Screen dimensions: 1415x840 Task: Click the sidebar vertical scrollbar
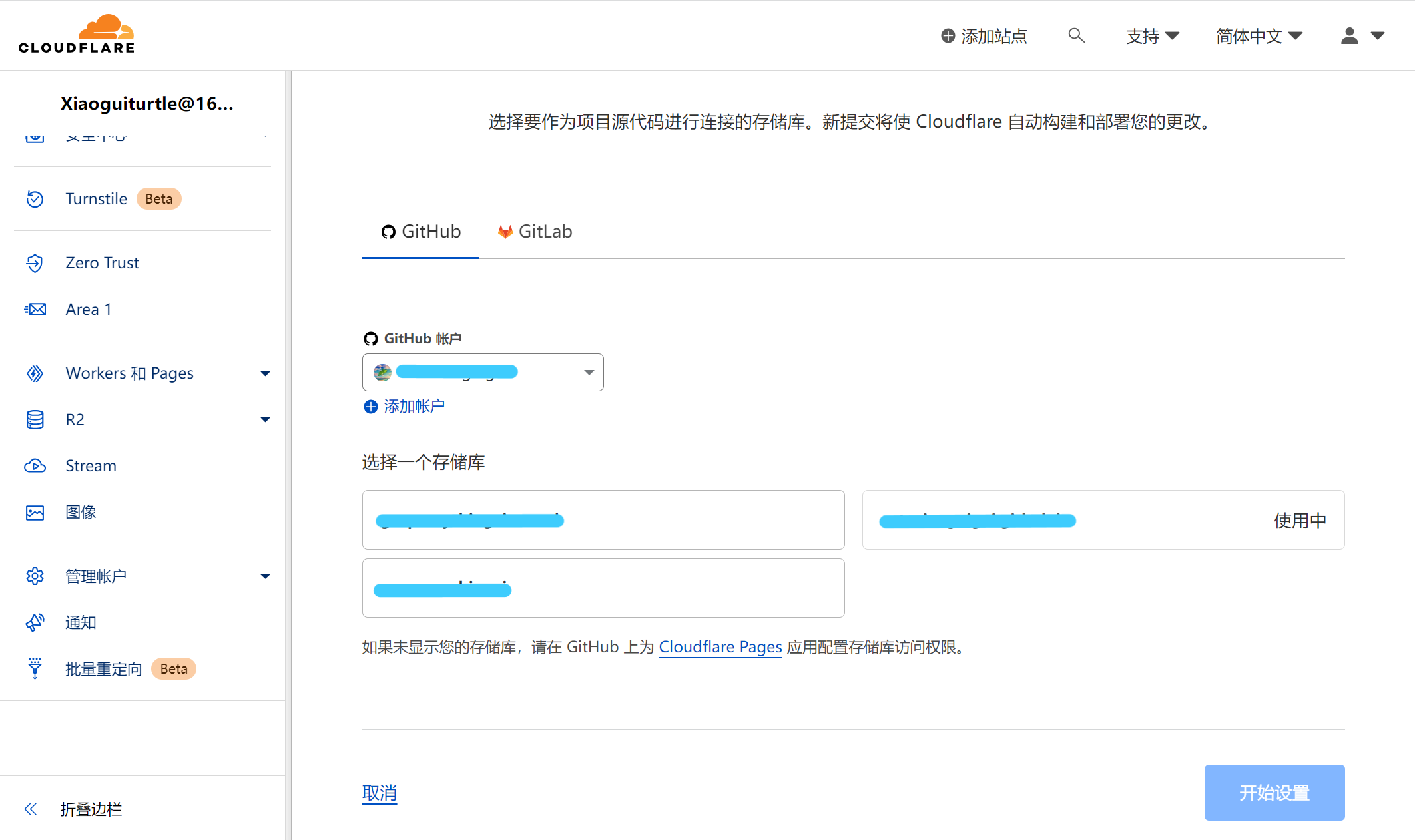tap(288, 455)
